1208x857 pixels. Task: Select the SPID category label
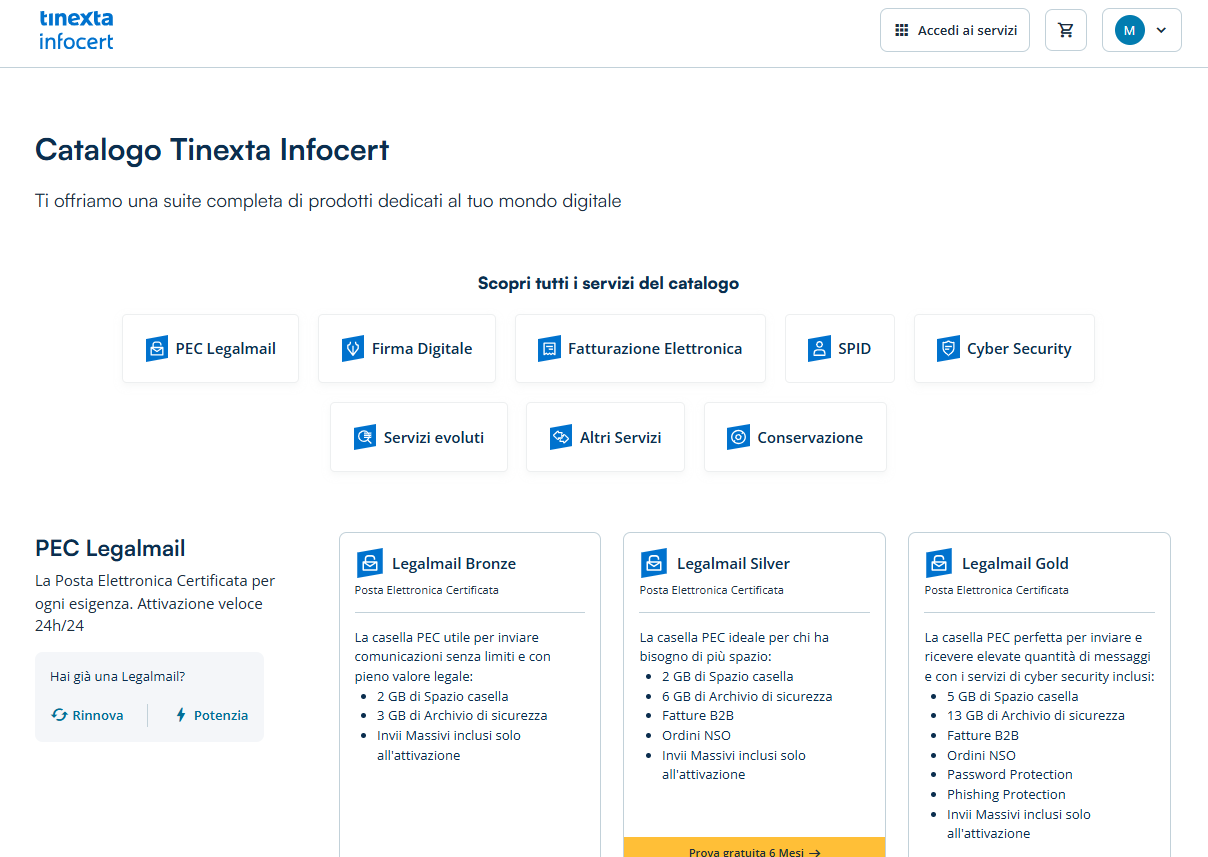[855, 349]
